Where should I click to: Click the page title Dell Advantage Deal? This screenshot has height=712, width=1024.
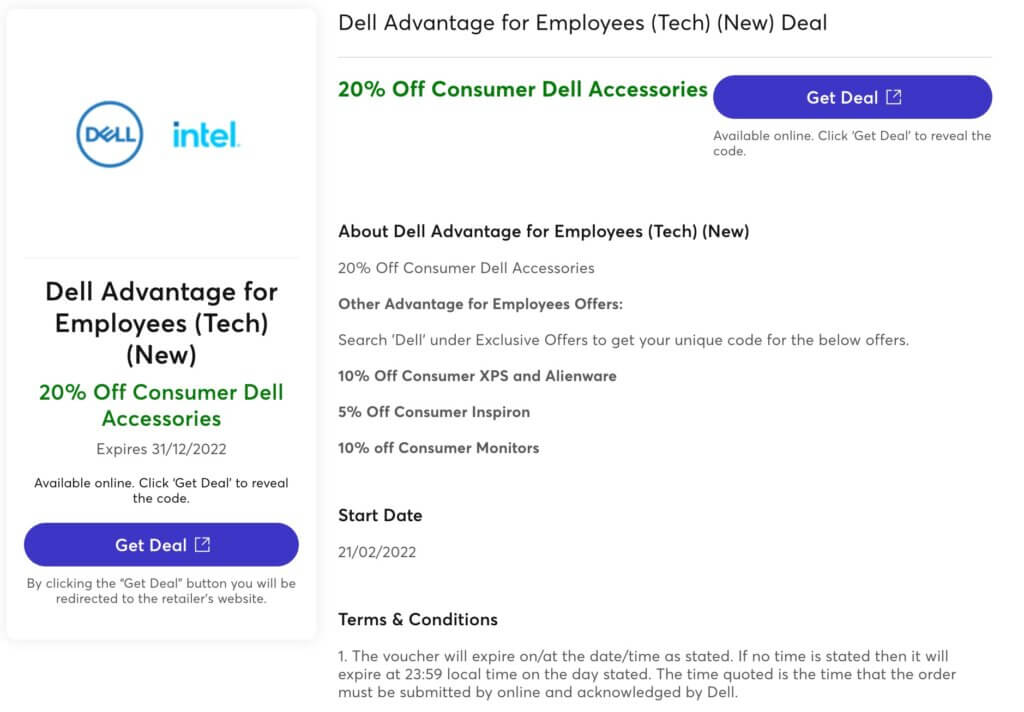point(583,23)
